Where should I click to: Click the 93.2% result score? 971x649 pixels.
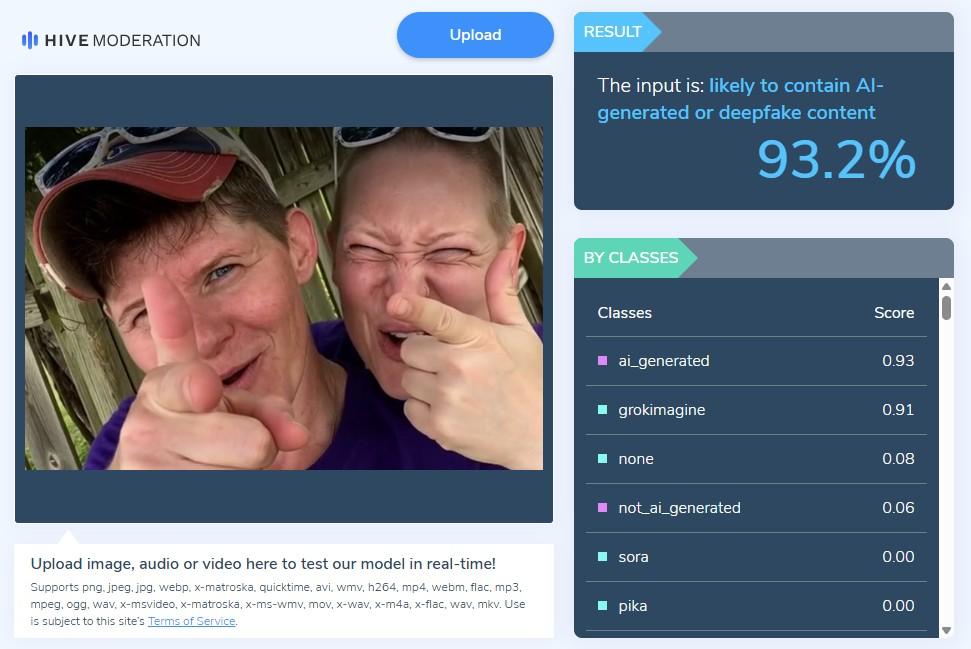click(836, 160)
